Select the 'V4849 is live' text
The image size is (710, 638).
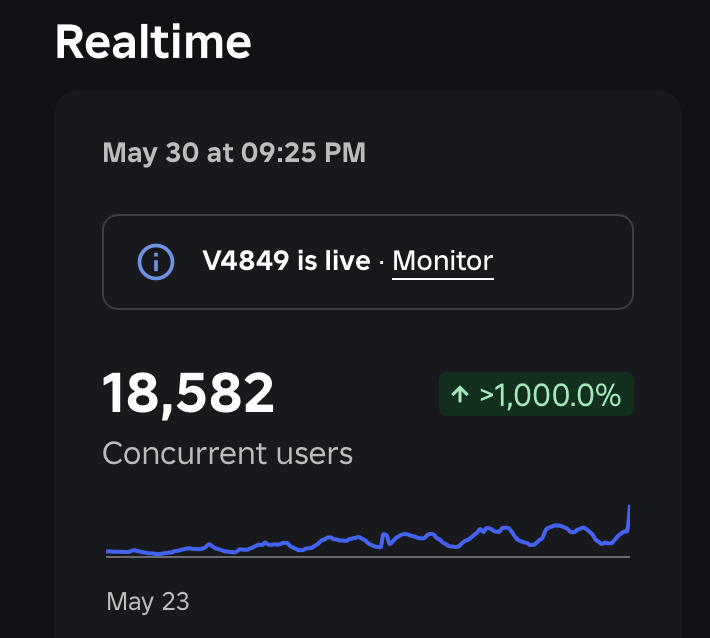(x=287, y=261)
